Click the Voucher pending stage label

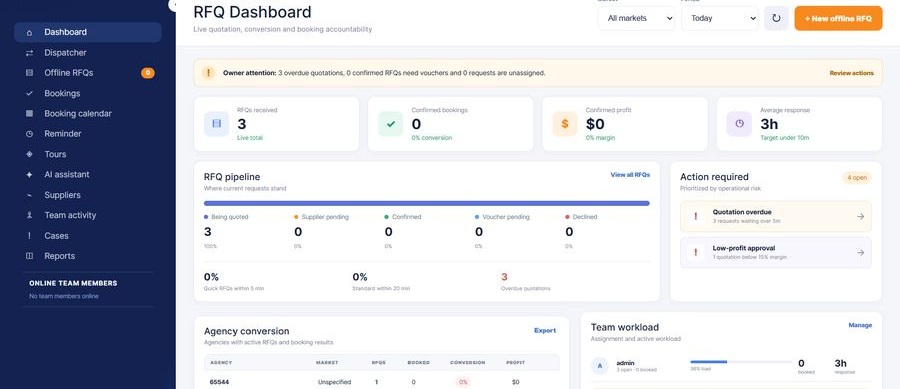coord(506,217)
